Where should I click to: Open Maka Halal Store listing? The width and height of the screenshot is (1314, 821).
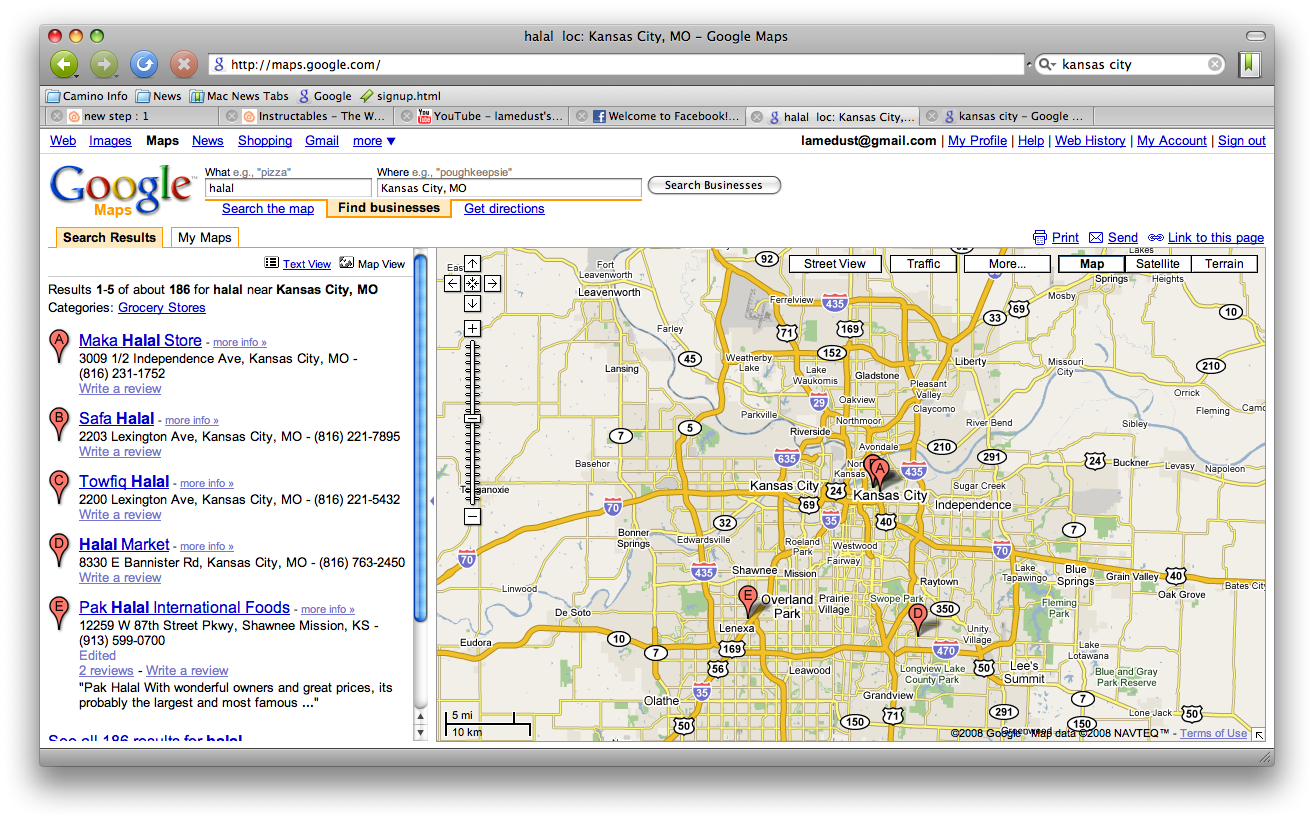coord(140,340)
